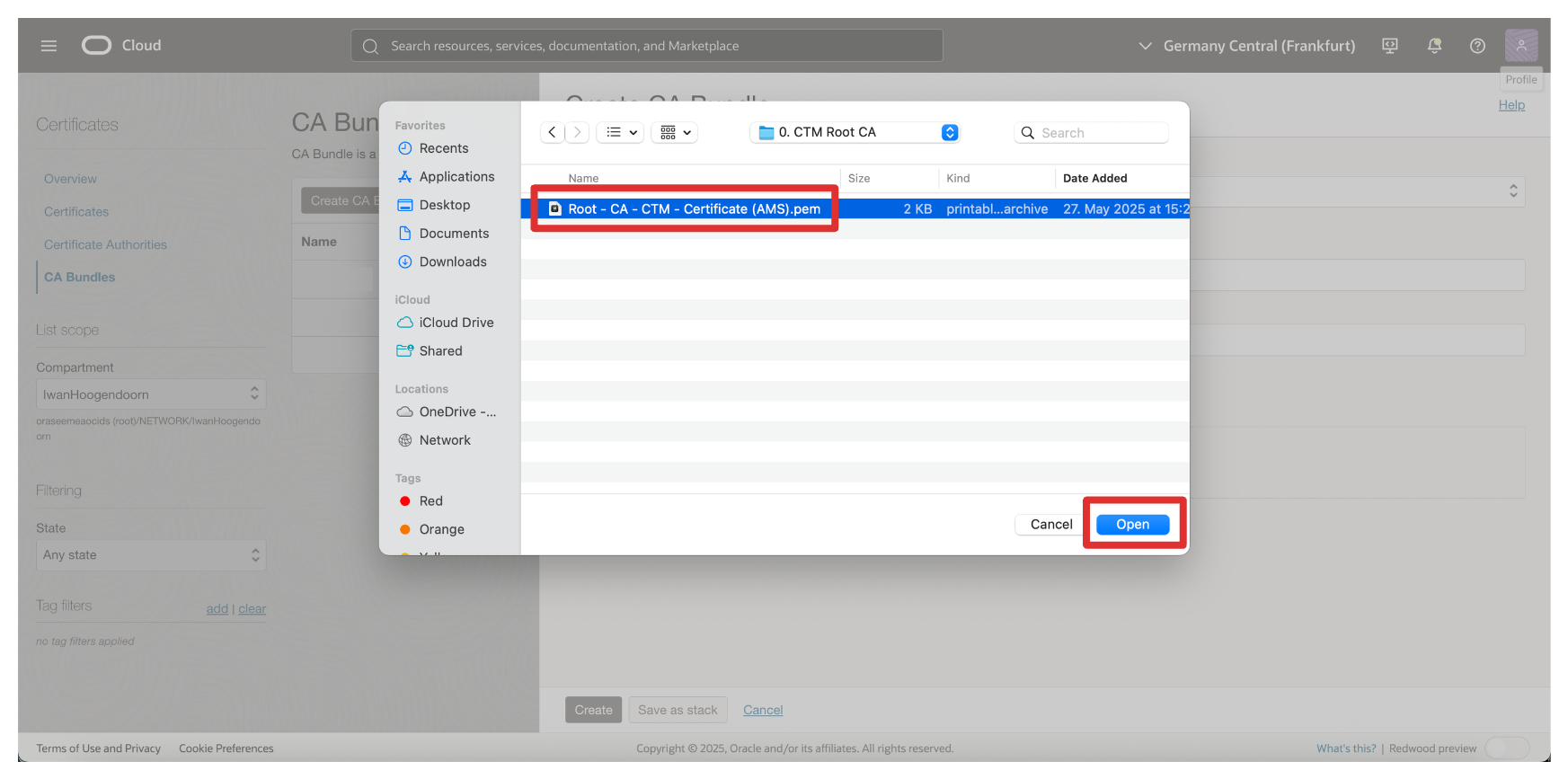Select the Red tag dot
The width and height of the screenshot is (1568, 779).
405,501
